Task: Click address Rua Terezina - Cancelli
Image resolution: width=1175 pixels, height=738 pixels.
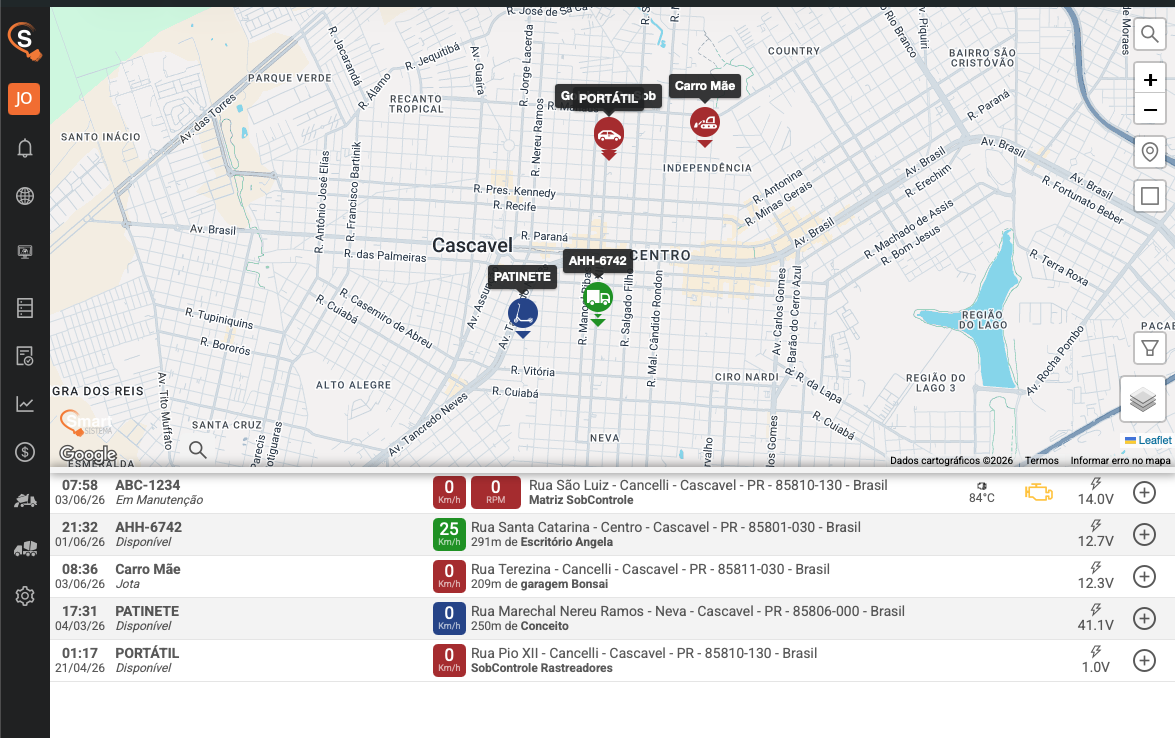Action: [650, 569]
